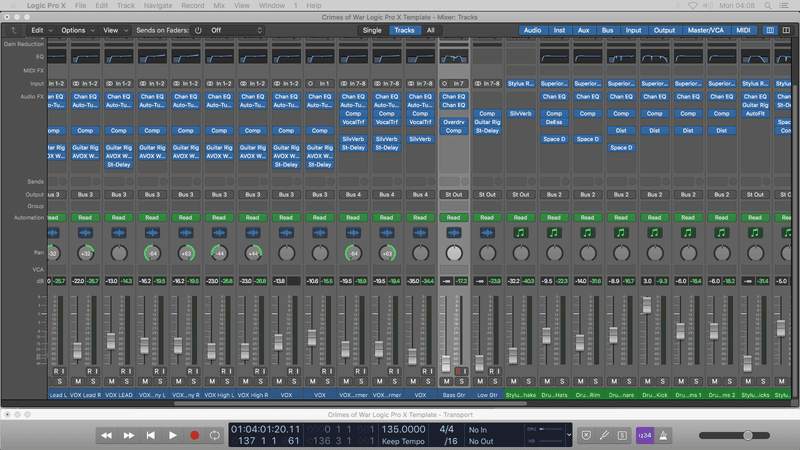Click the Rewind transport button
The image size is (800, 450).
click(x=107, y=435)
